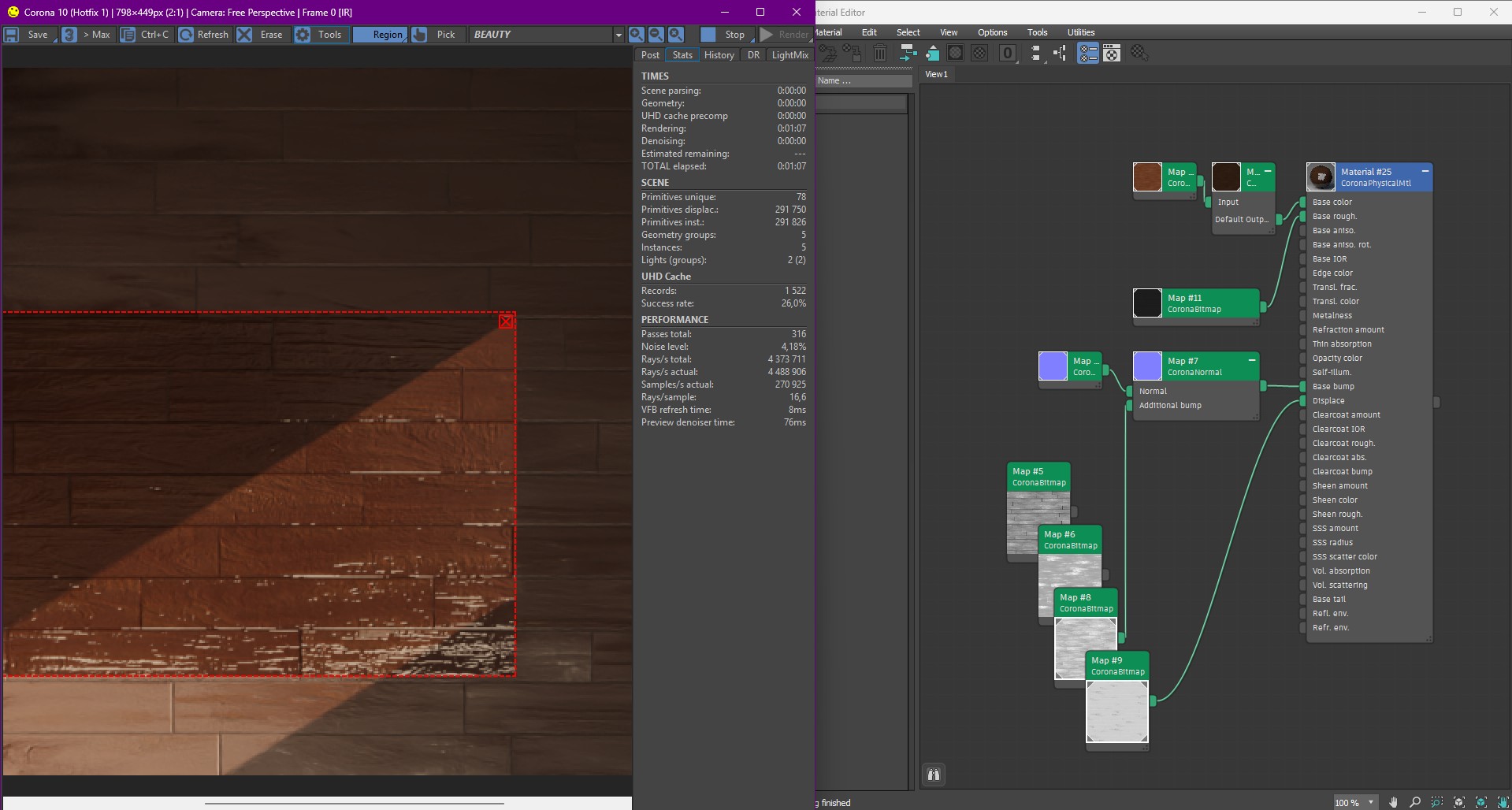The image size is (1512, 810).
Task: Click the Delete Selected trash icon
Action: coord(880,53)
